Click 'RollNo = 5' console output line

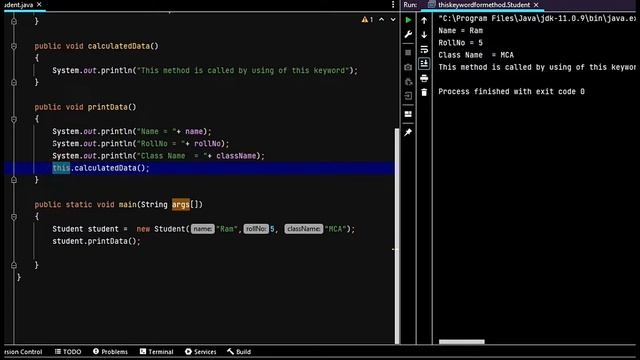[x=460, y=43]
